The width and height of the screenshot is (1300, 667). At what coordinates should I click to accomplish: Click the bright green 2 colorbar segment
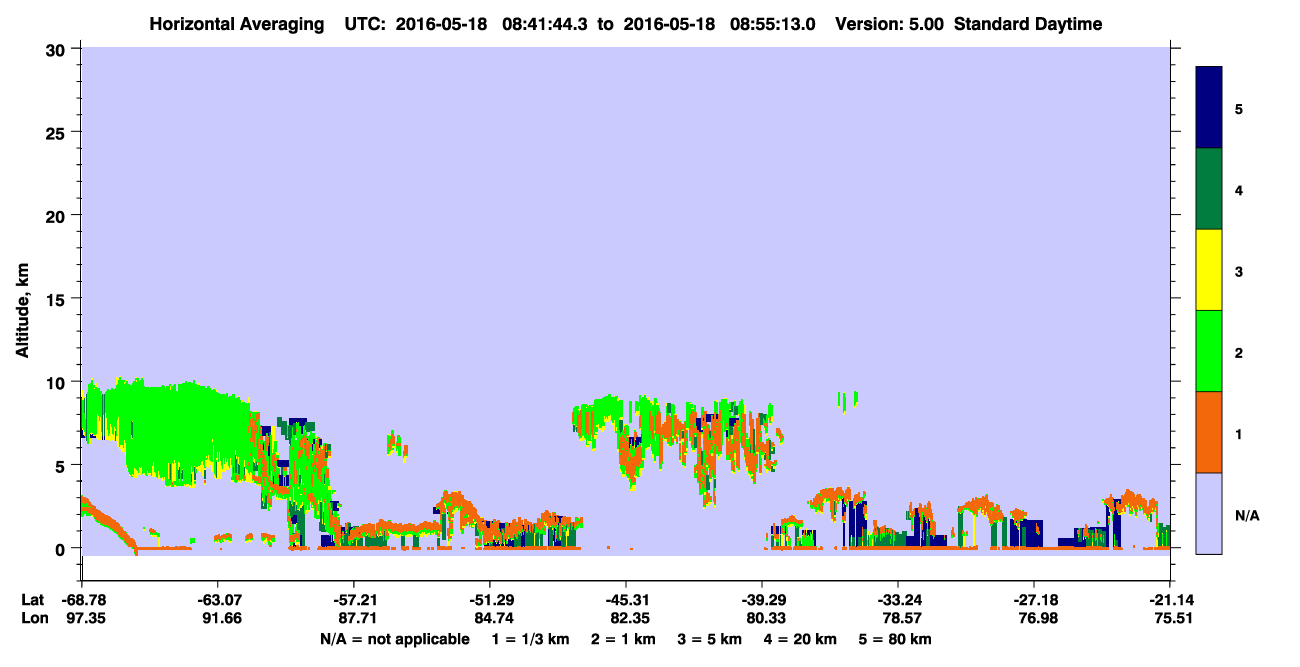point(1209,351)
